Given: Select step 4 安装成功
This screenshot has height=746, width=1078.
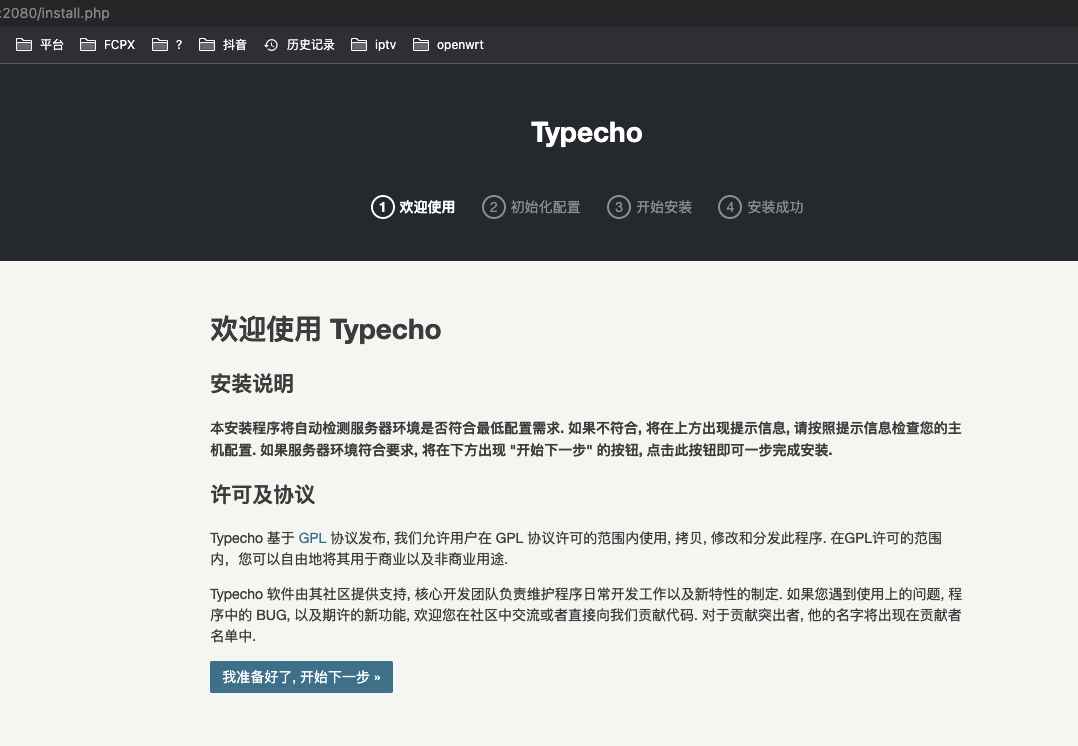Looking at the screenshot, I should pos(761,207).
